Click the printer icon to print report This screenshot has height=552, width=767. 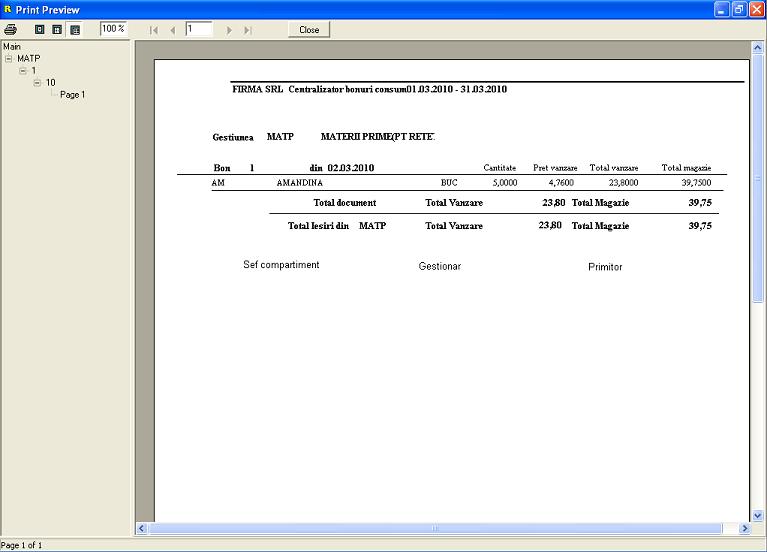coord(11,29)
